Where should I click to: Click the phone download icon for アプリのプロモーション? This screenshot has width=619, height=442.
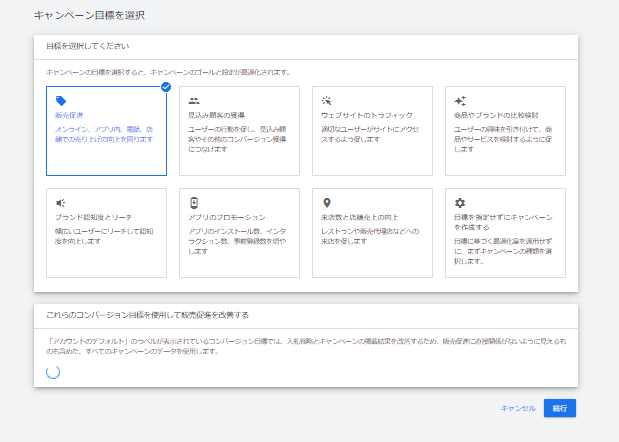coord(194,203)
